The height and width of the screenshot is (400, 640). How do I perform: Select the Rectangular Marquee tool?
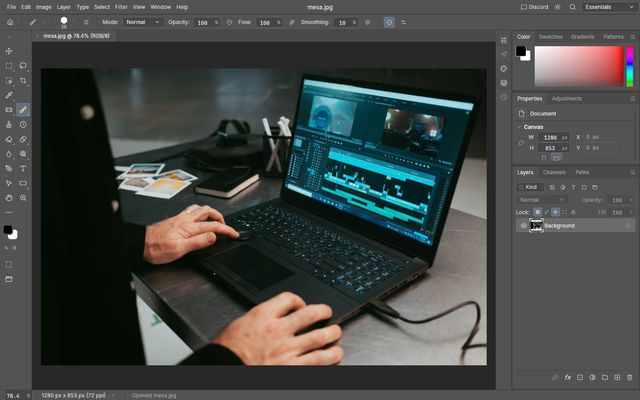point(9,66)
